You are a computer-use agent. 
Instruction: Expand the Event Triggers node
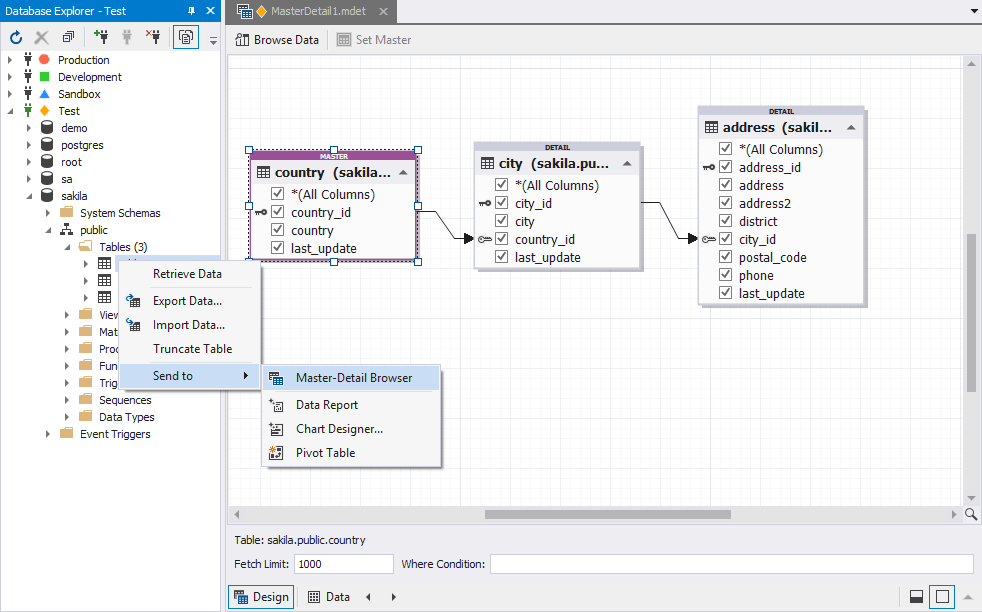tap(48, 433)
